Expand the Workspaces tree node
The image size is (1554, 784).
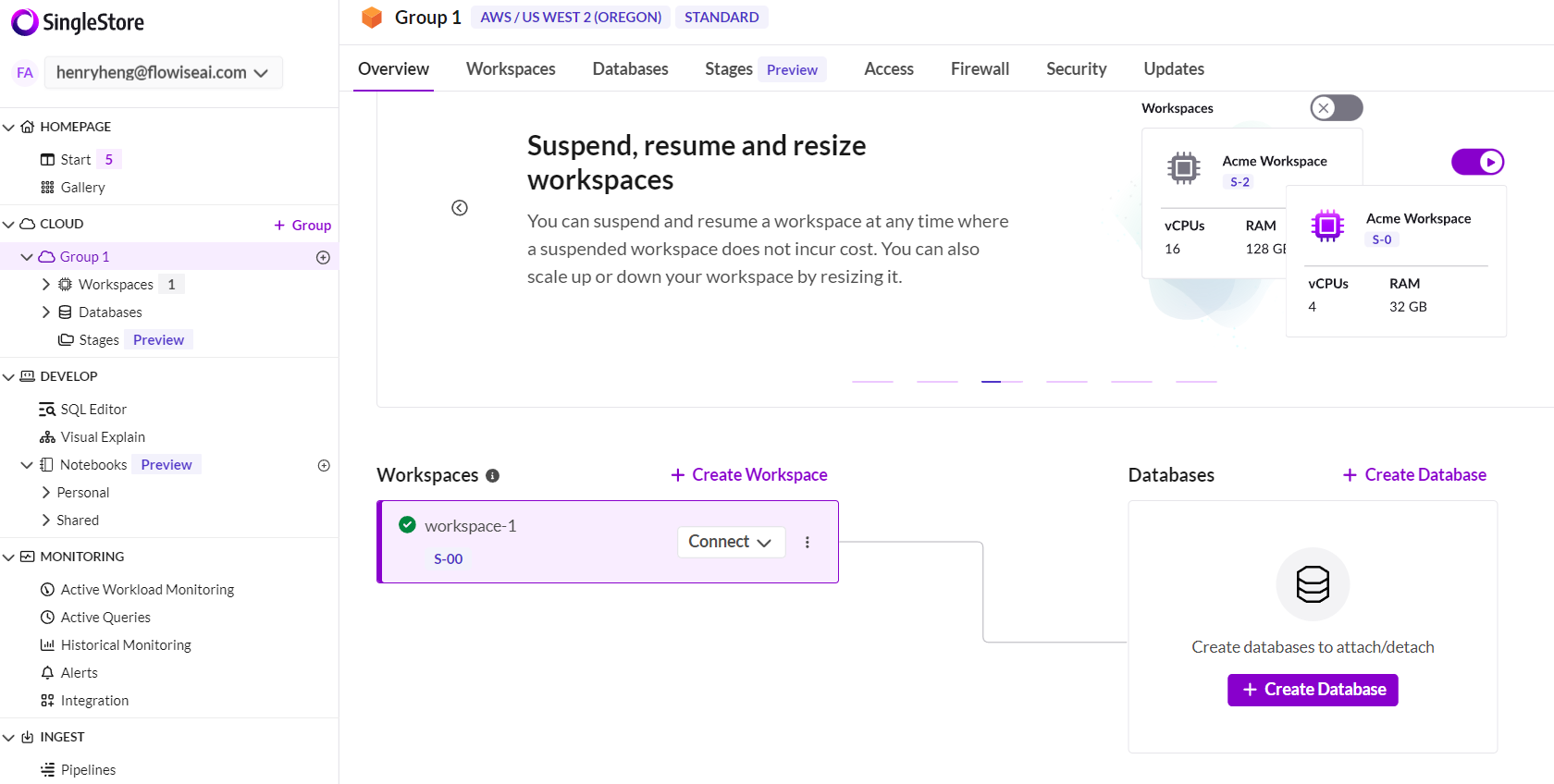45,285
